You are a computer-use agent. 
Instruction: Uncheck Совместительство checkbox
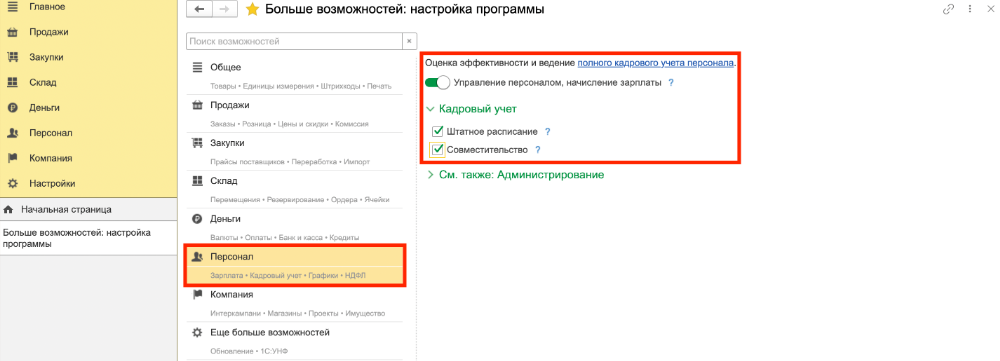click(438, 150)
